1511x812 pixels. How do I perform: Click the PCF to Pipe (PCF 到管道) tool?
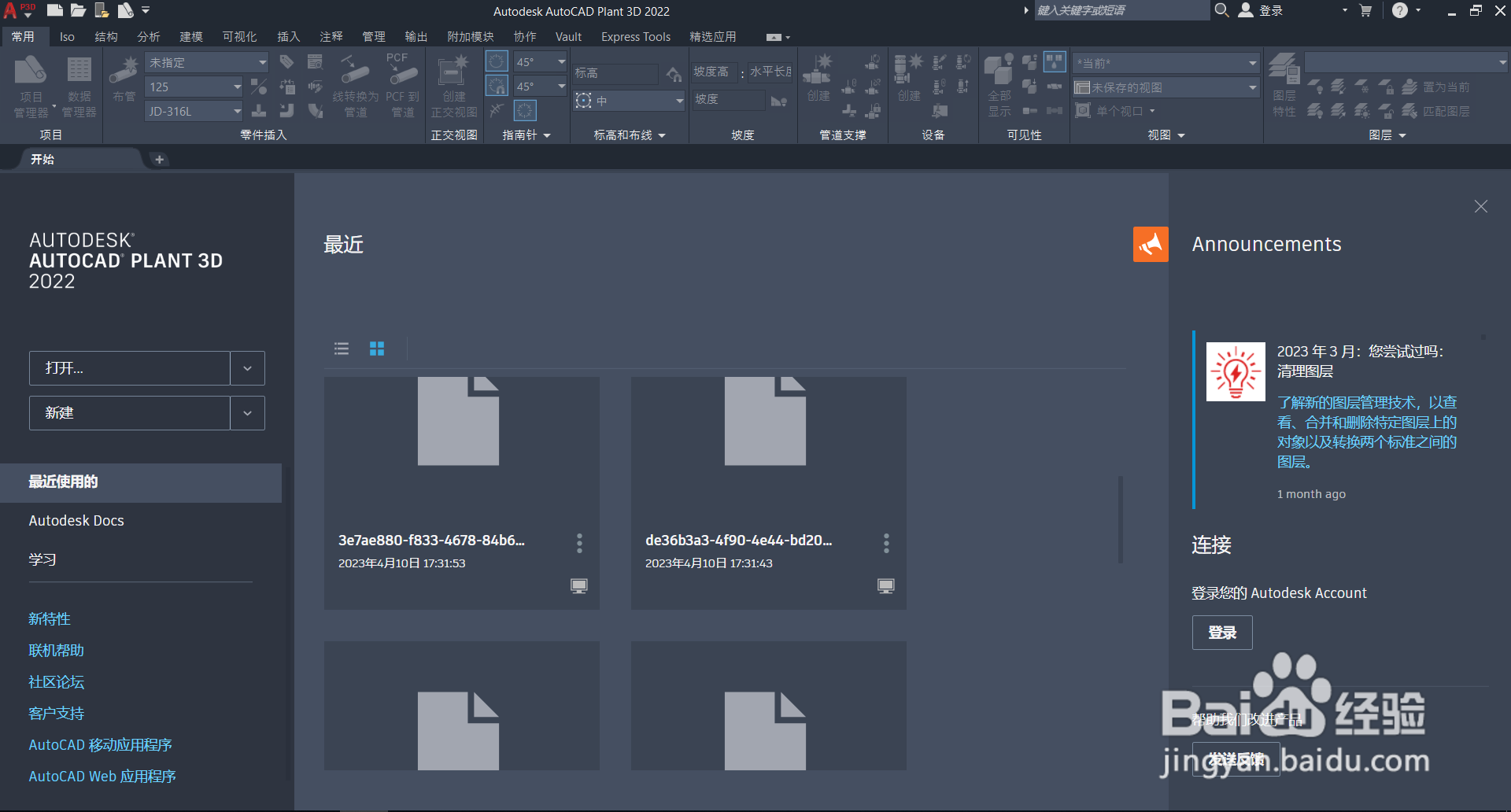point(402,85)
